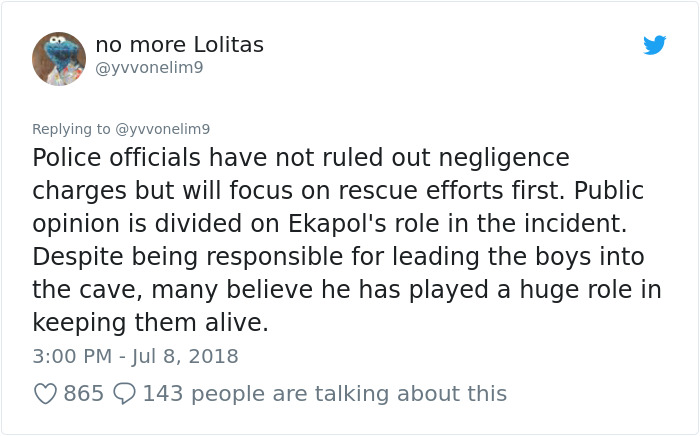Click 'Despite being responsible' in the tweet
Image resolution: width=700 pixels, height=436 pixels.
(x=187, y=257)
